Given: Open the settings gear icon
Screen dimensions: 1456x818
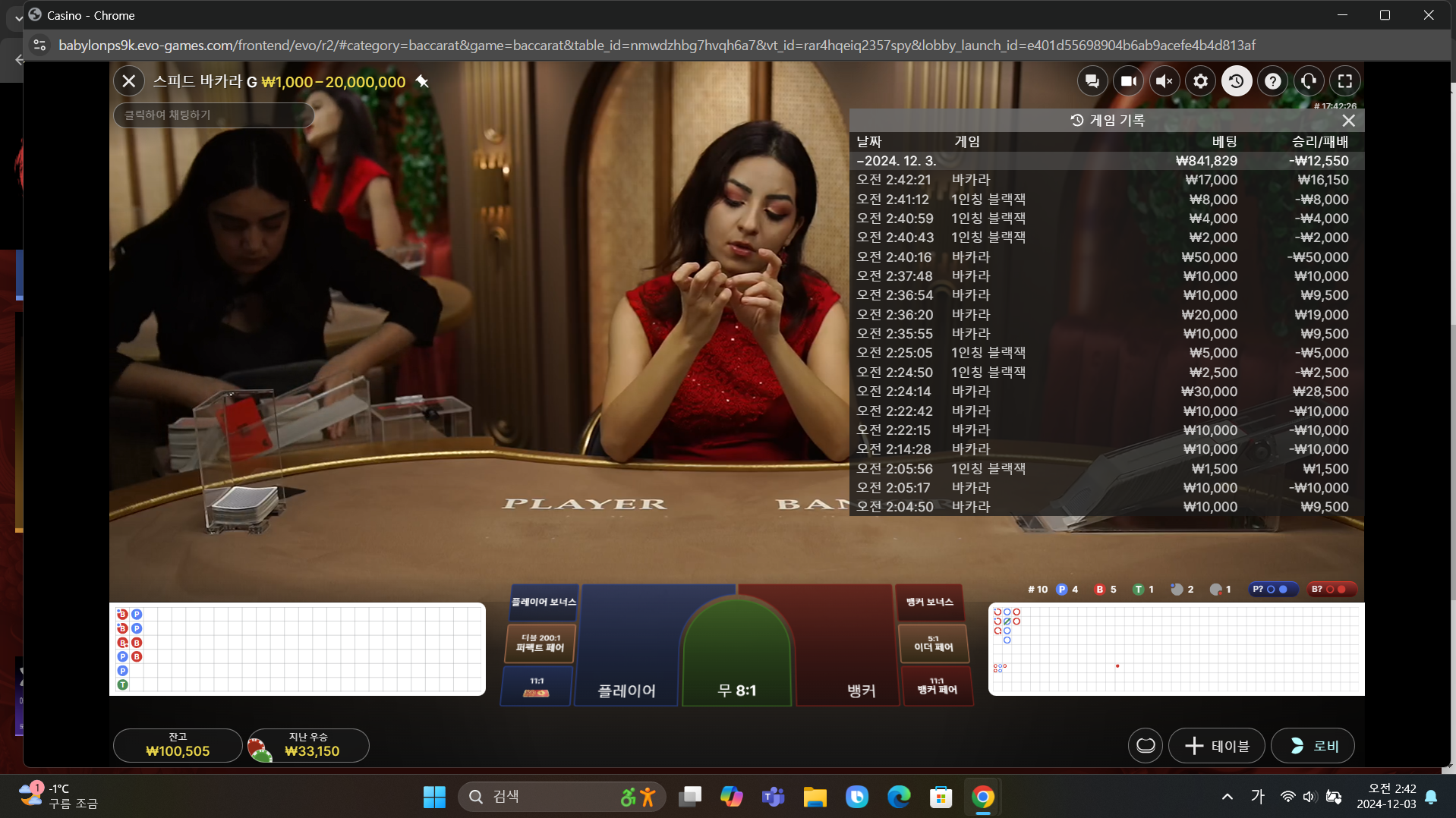Looking at the screenshot, I should click(1200, 81).
